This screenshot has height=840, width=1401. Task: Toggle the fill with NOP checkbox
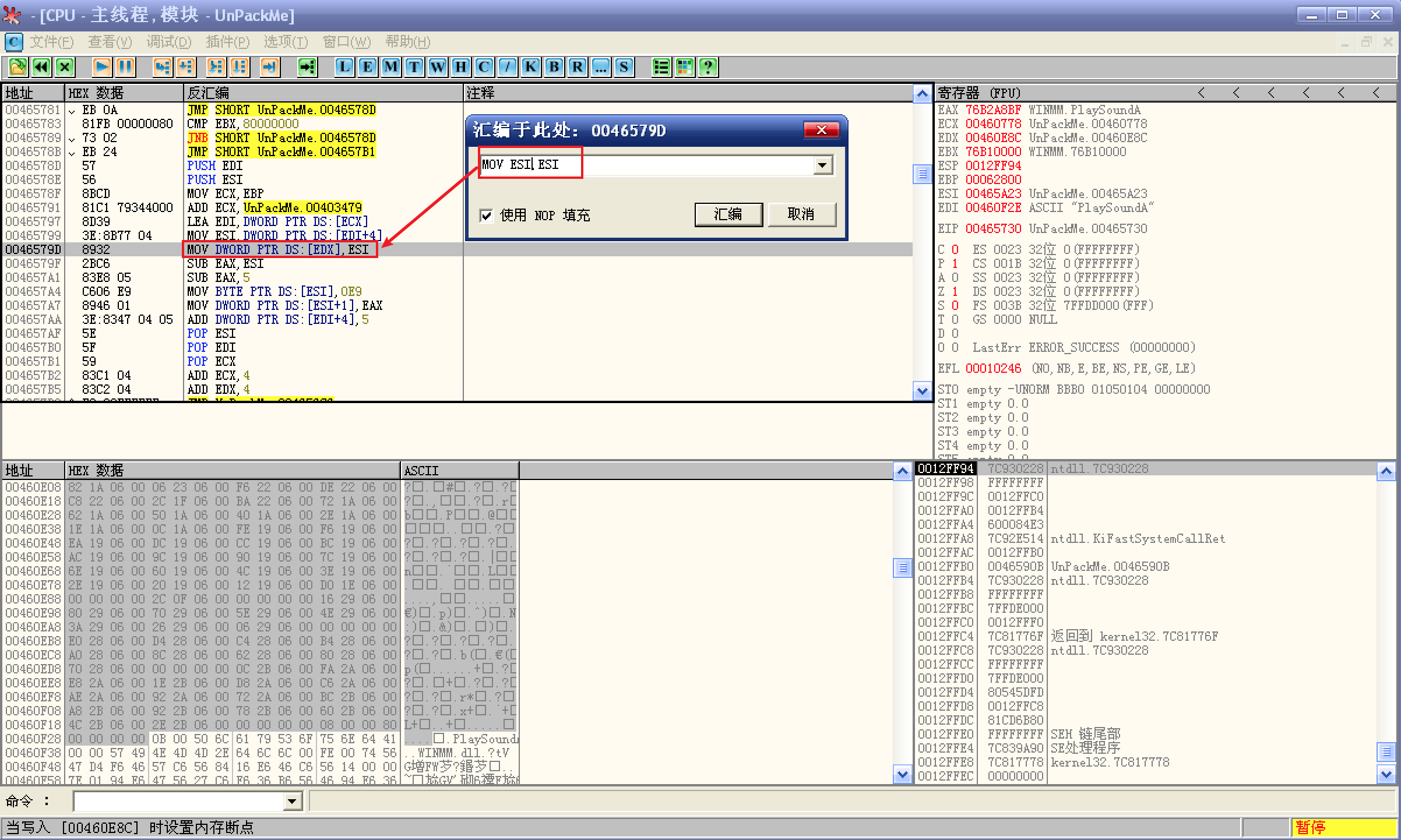click(x=486, y=216)
